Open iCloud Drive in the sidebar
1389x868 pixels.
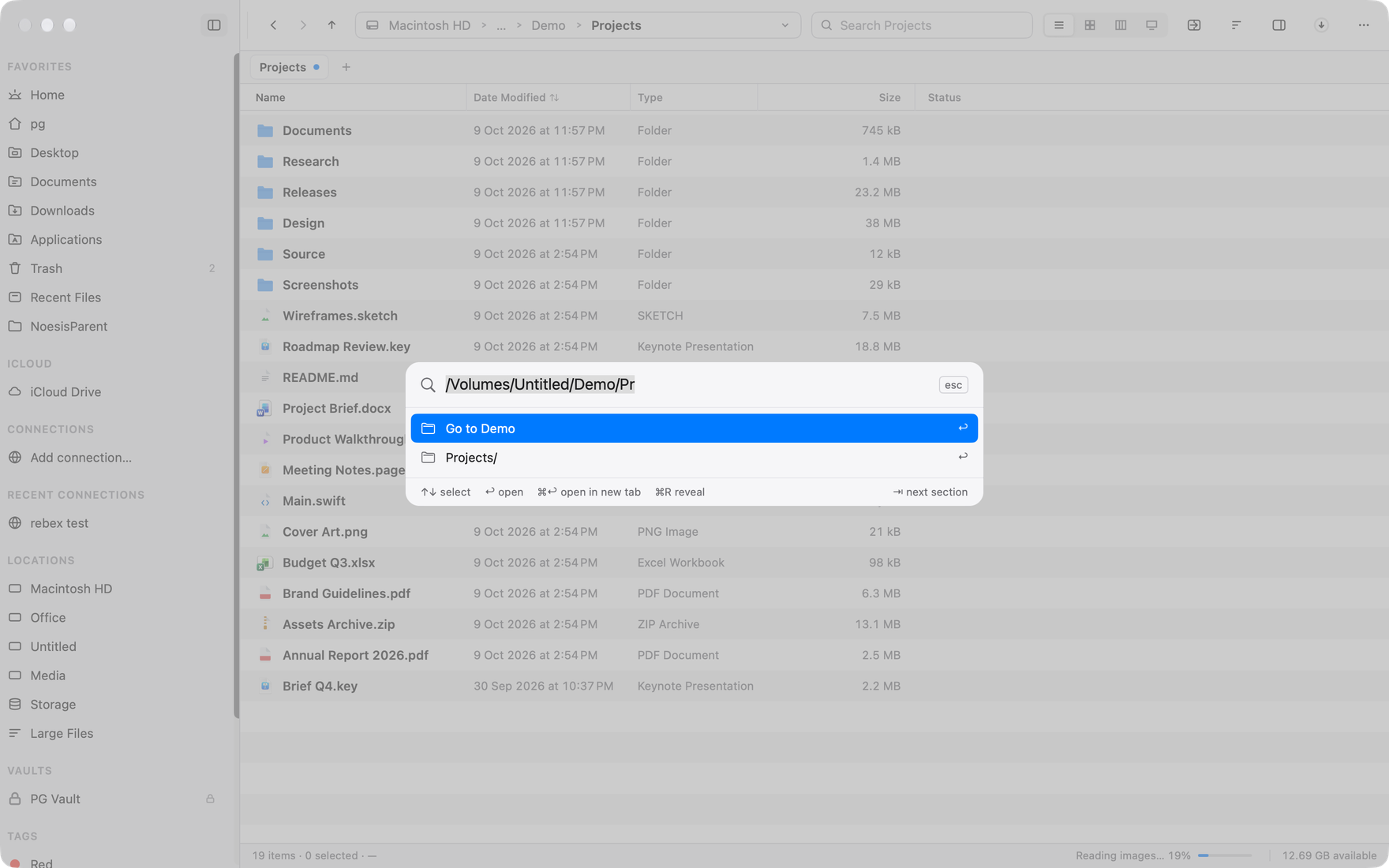coord(66,392)
